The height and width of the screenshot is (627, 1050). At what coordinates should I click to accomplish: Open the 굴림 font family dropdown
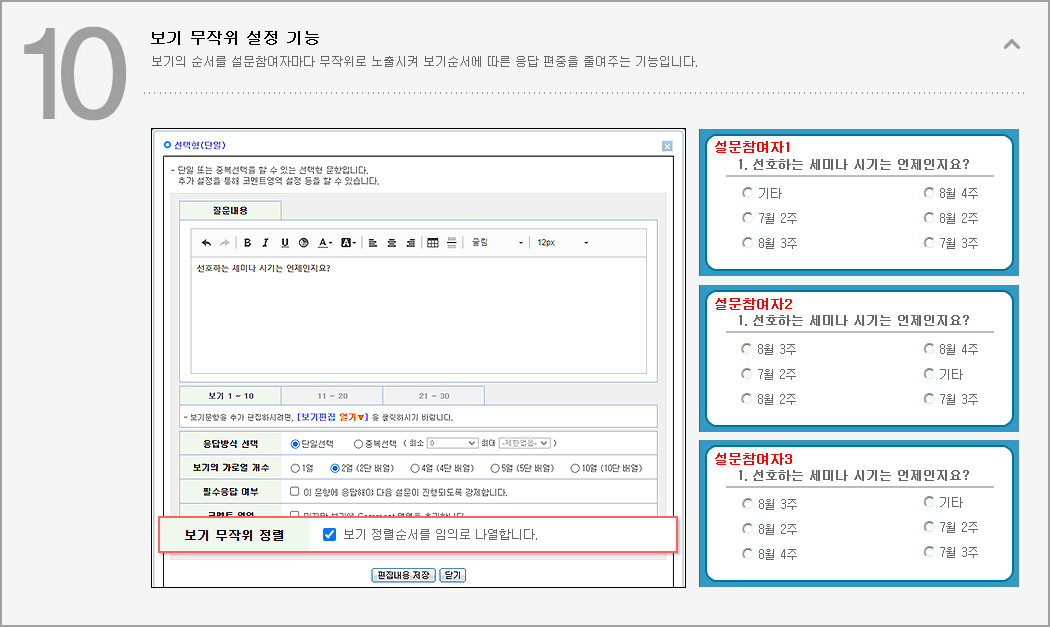(x=497, y=243)
